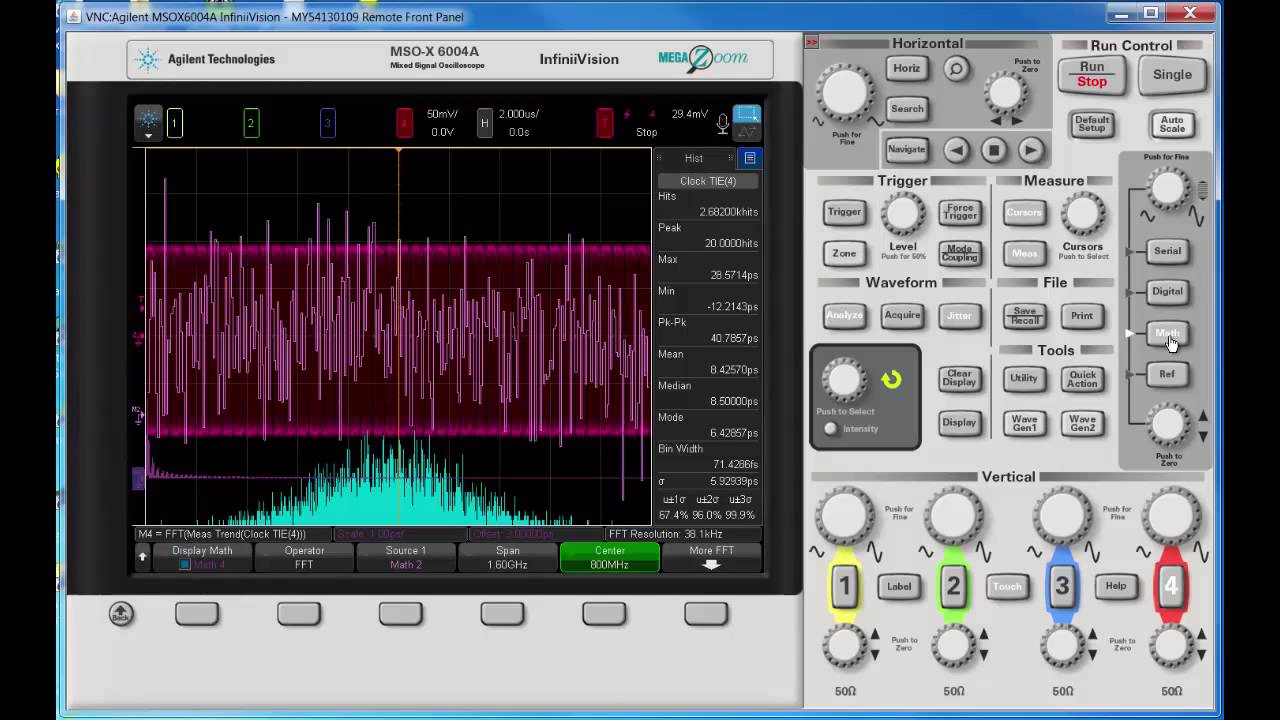Turn on channel 2 green button
Screen dimensions: 1280x720
pos(953,586)
